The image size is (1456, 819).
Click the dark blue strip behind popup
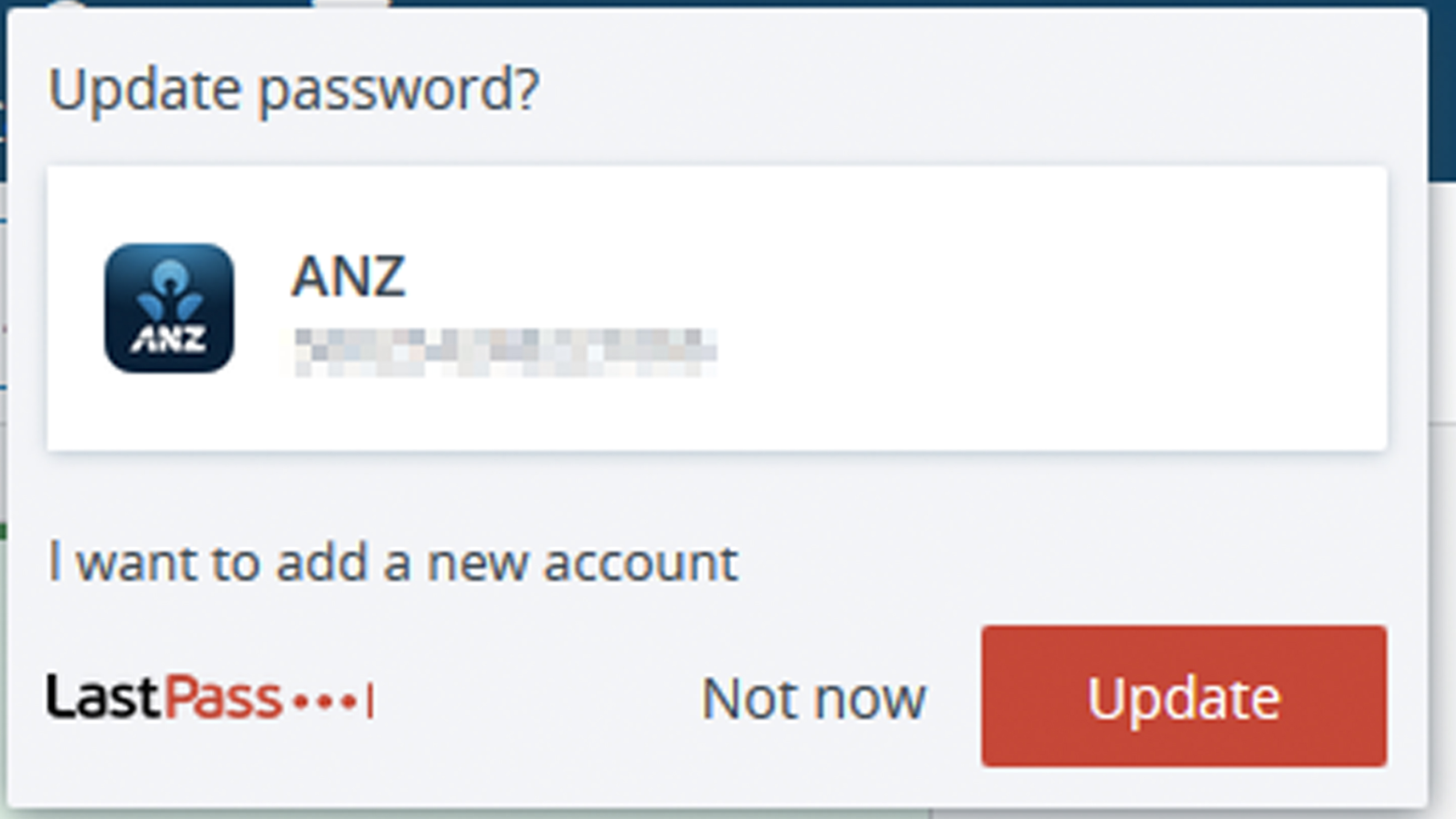tap(1442, 91)
